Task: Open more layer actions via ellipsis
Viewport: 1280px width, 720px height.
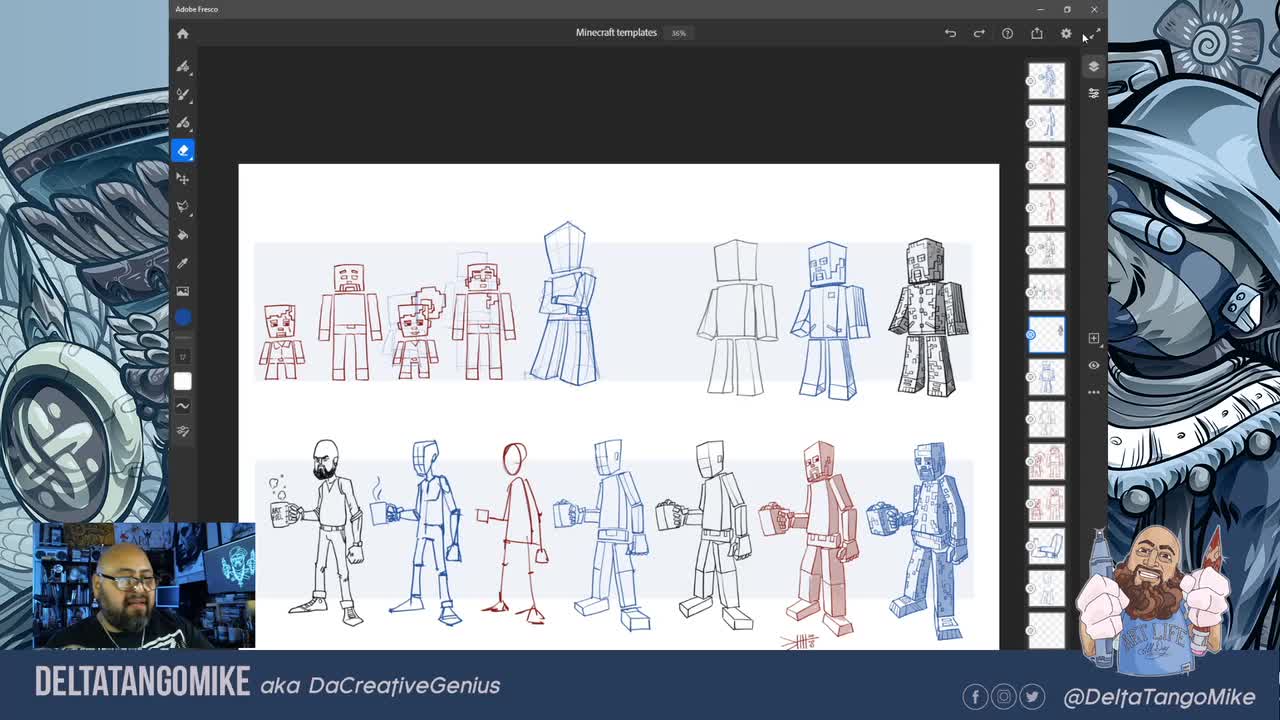Action: pos(1093,392)
